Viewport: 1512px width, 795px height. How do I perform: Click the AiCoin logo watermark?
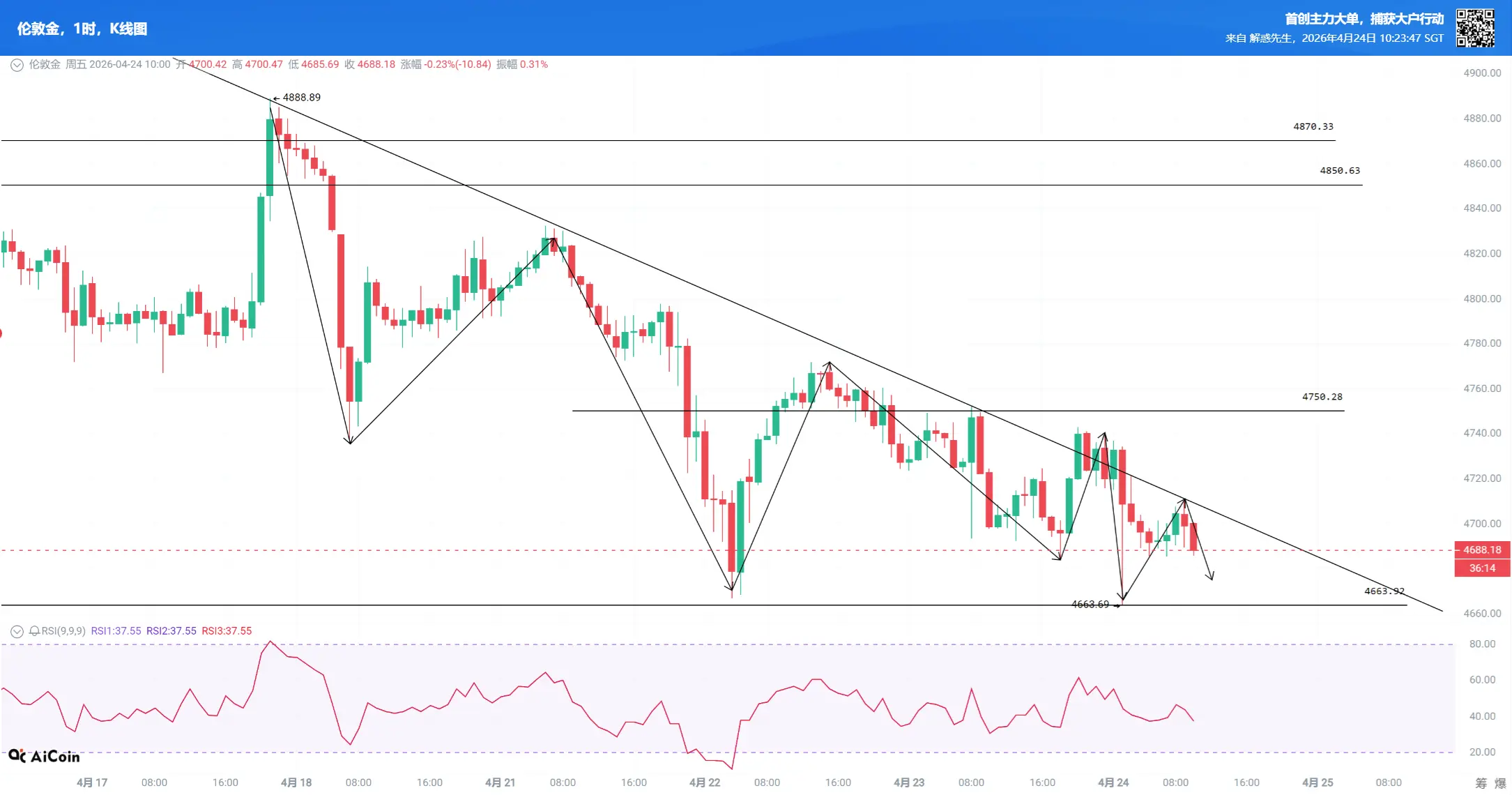45,757
